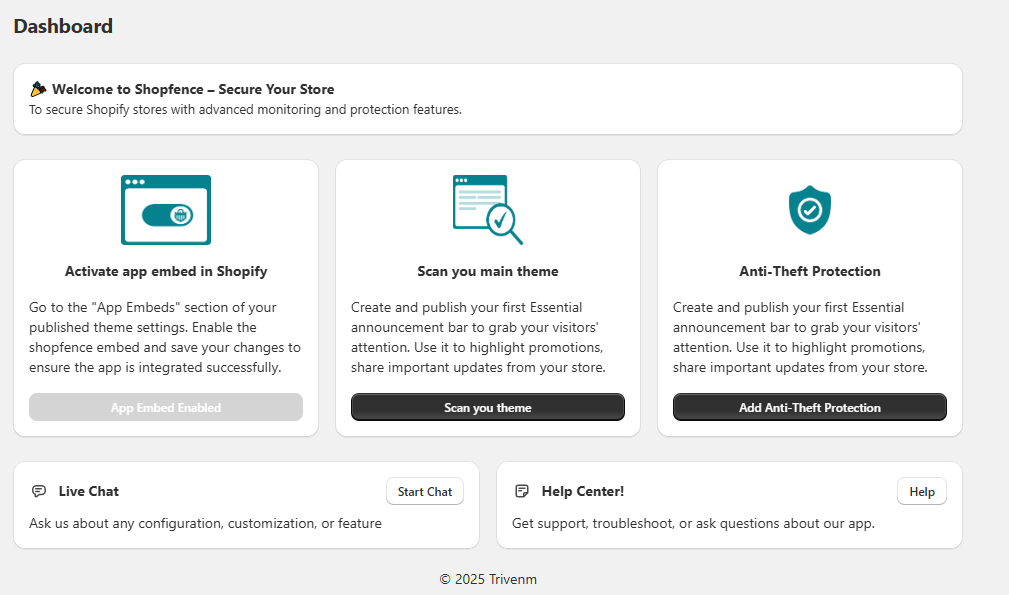Click the welcome banner party icon
The height and width of the screenshot is (595, 1009).
[x=38, y=89]
